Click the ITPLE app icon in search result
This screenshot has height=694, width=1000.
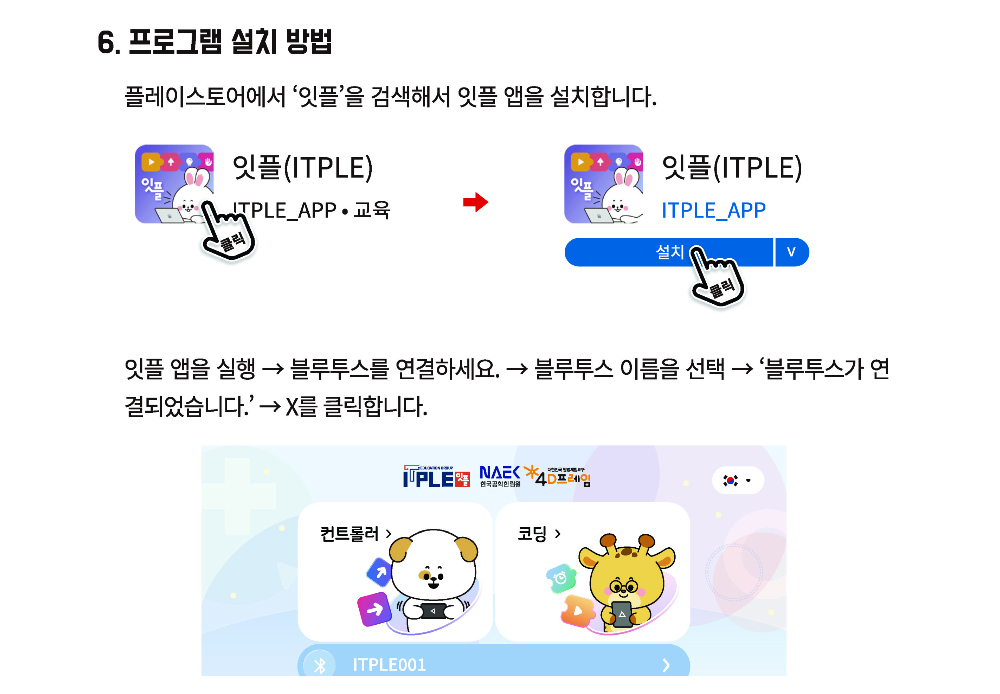pyautogui.click(x=174, y=184)
